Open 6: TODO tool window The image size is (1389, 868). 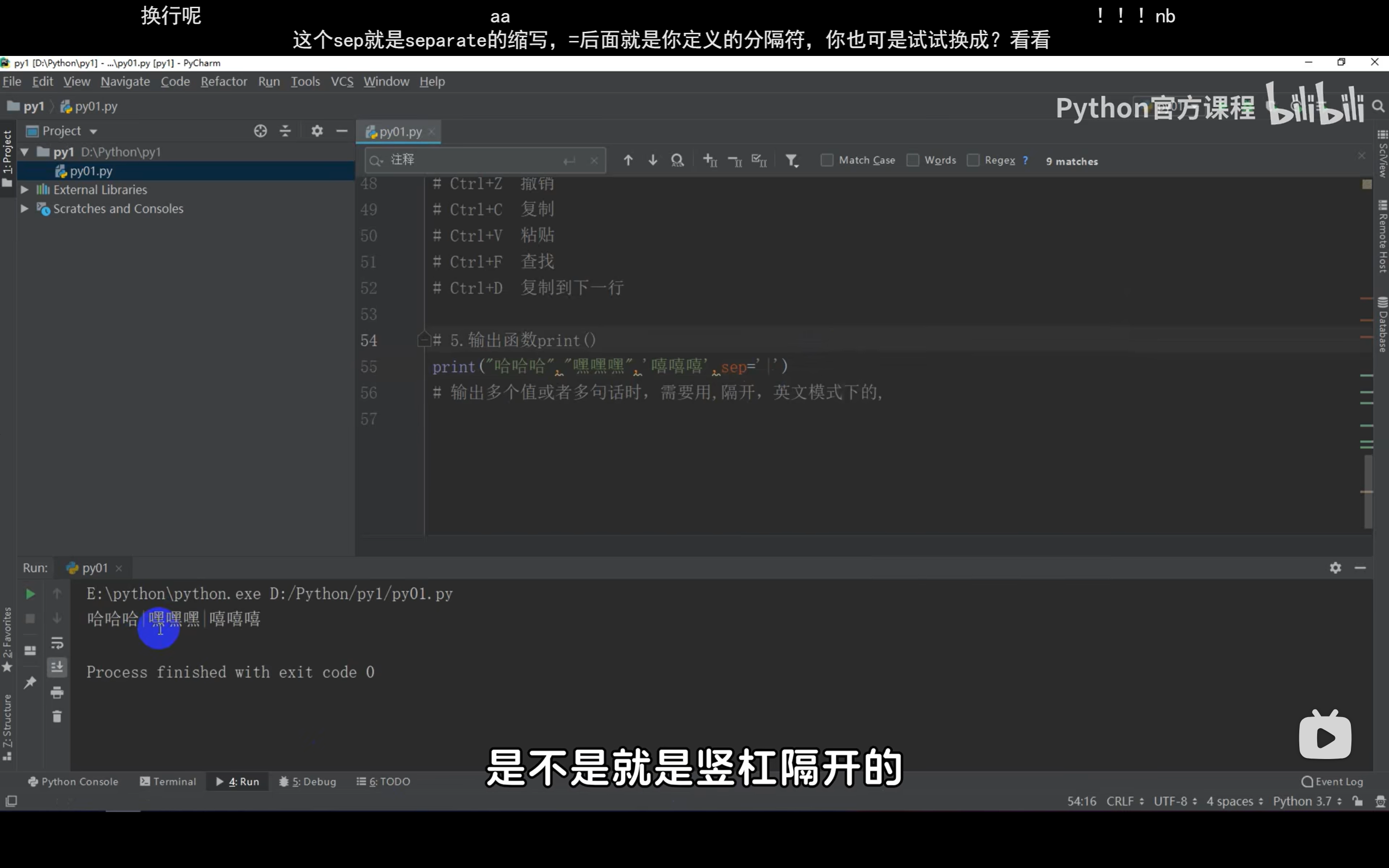(x=383, y=781)
